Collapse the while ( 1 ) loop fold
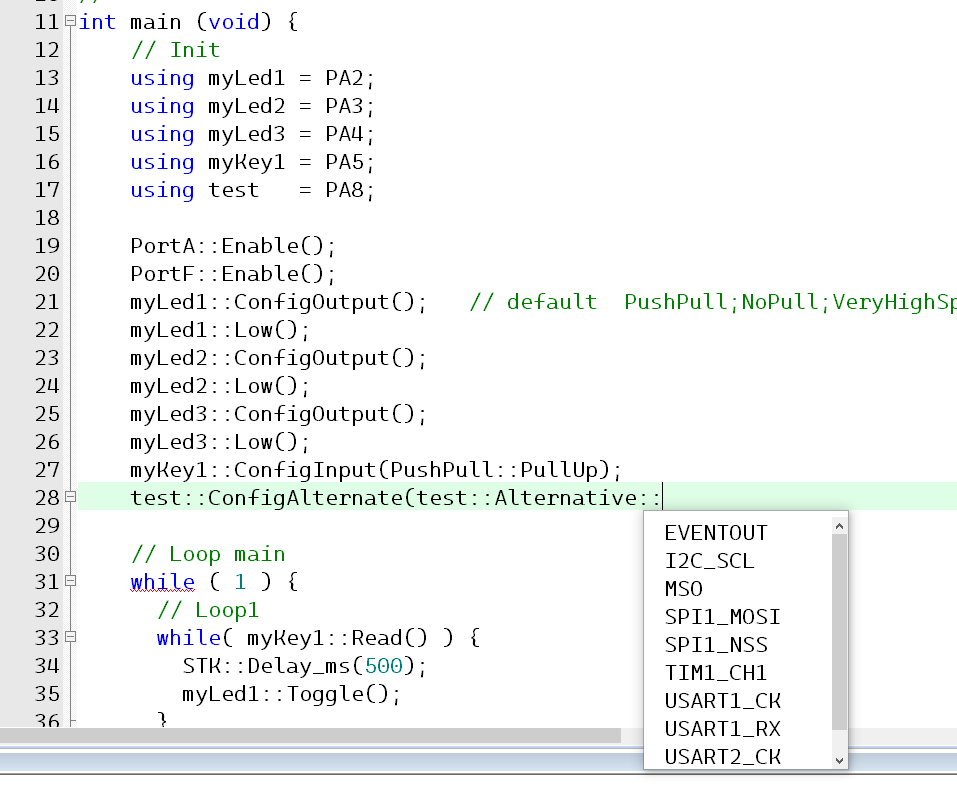This screenshot has width=957, height=808. pos(69,581)
